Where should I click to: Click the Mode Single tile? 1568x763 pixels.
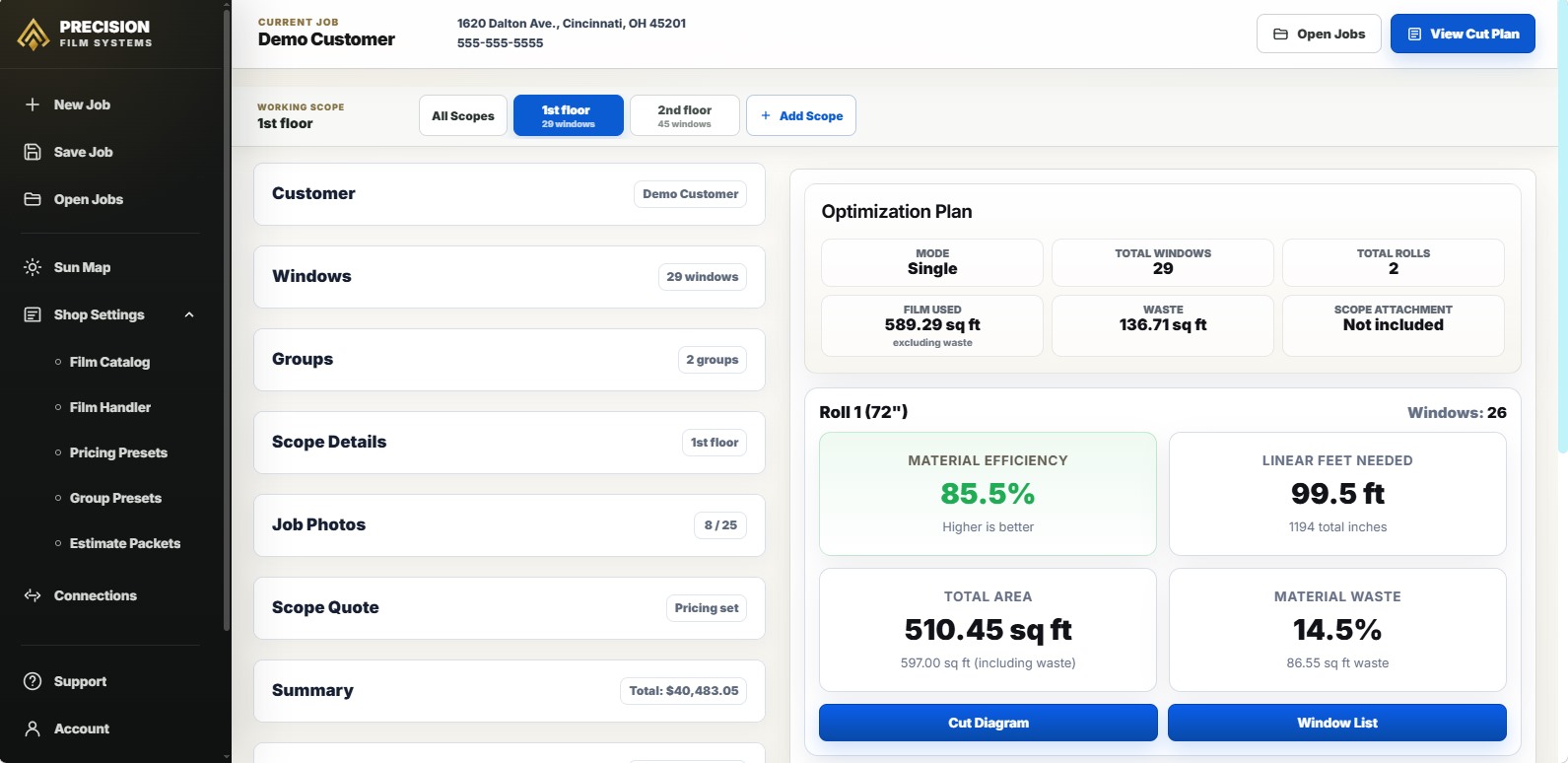(932, 262)
